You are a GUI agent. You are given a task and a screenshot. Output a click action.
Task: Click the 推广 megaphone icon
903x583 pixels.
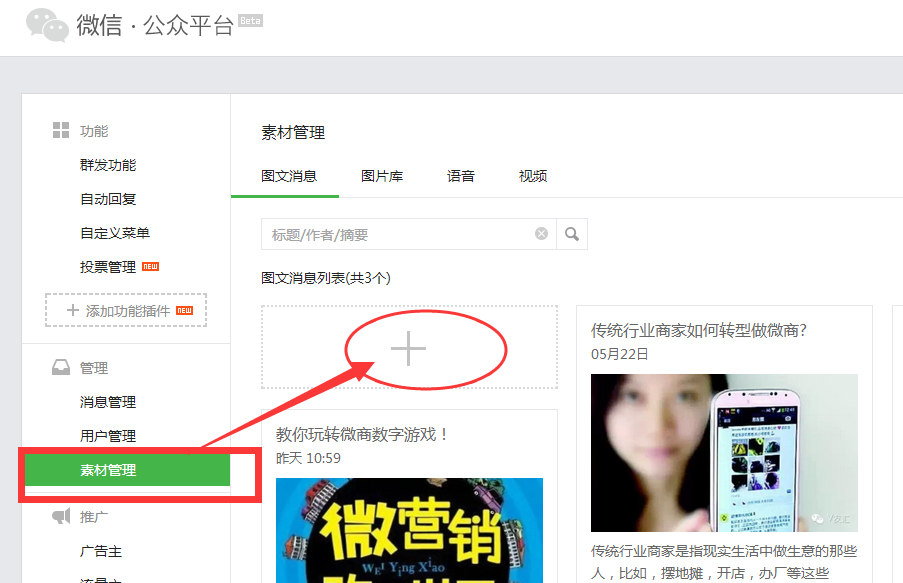tap(61, 516)
